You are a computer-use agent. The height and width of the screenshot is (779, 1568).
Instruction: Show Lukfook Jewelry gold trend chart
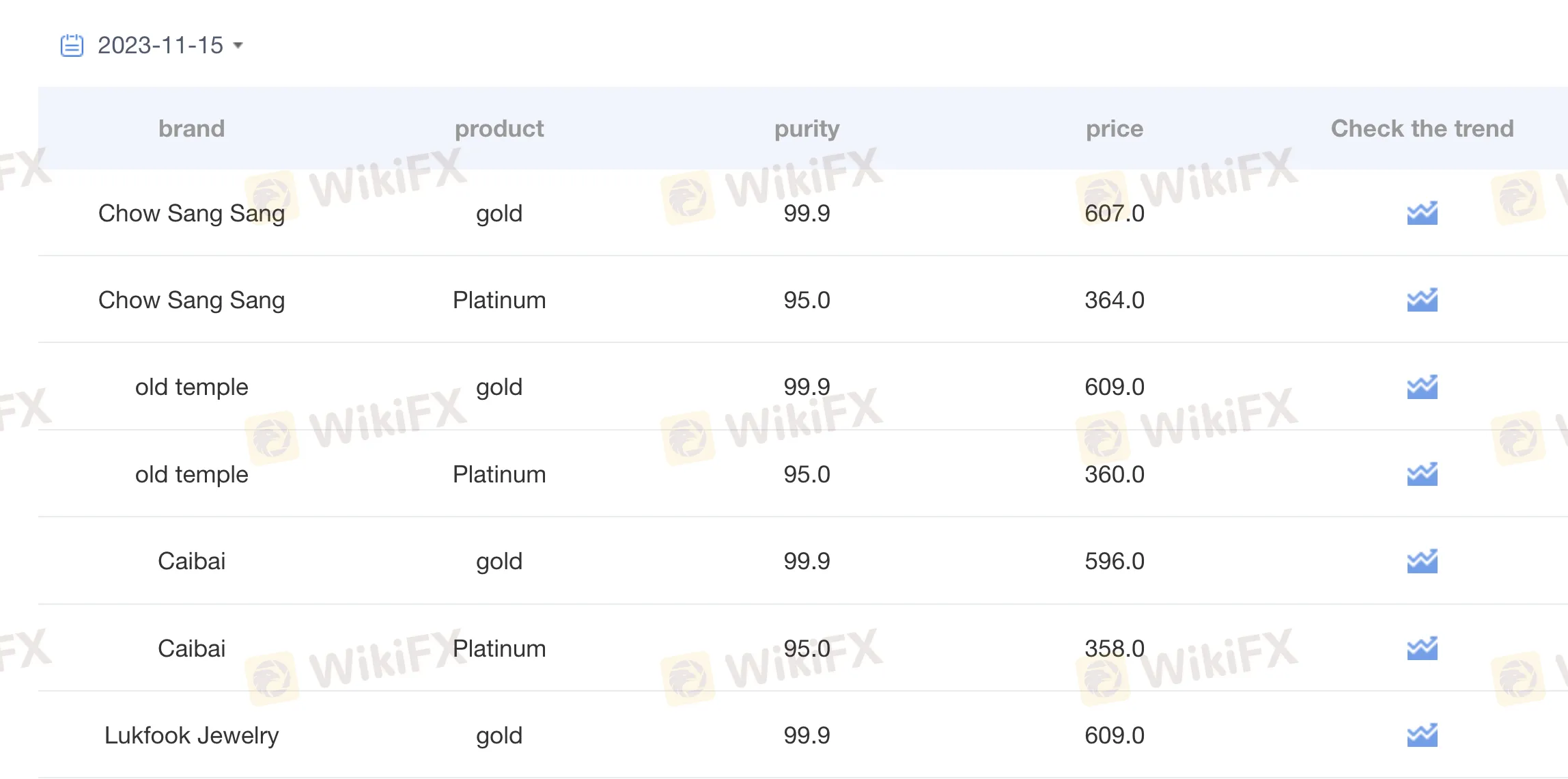pyautogui.click(x=1422, y=735)
